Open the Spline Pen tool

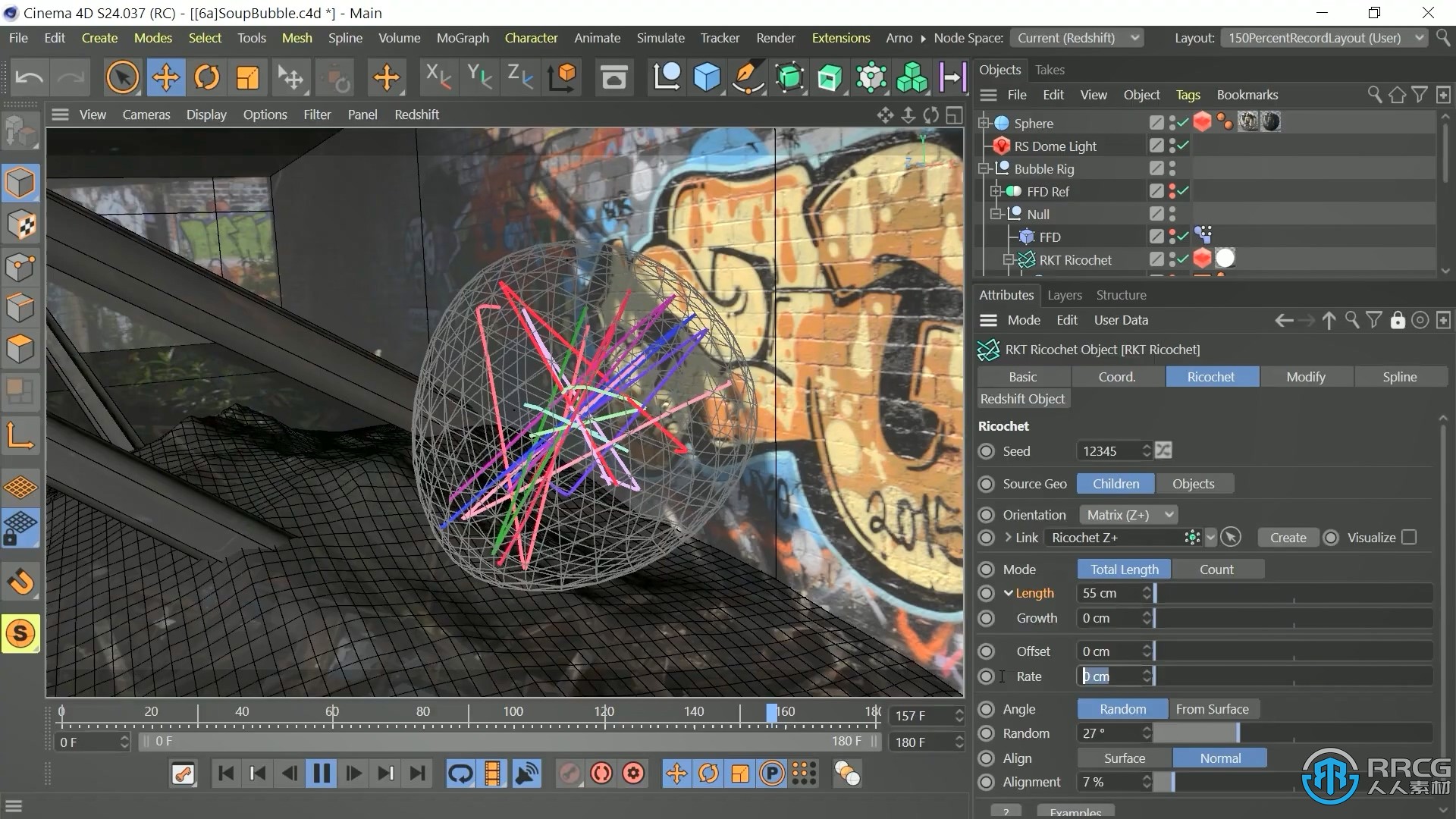pyautogui.click(x=748, y=77)
